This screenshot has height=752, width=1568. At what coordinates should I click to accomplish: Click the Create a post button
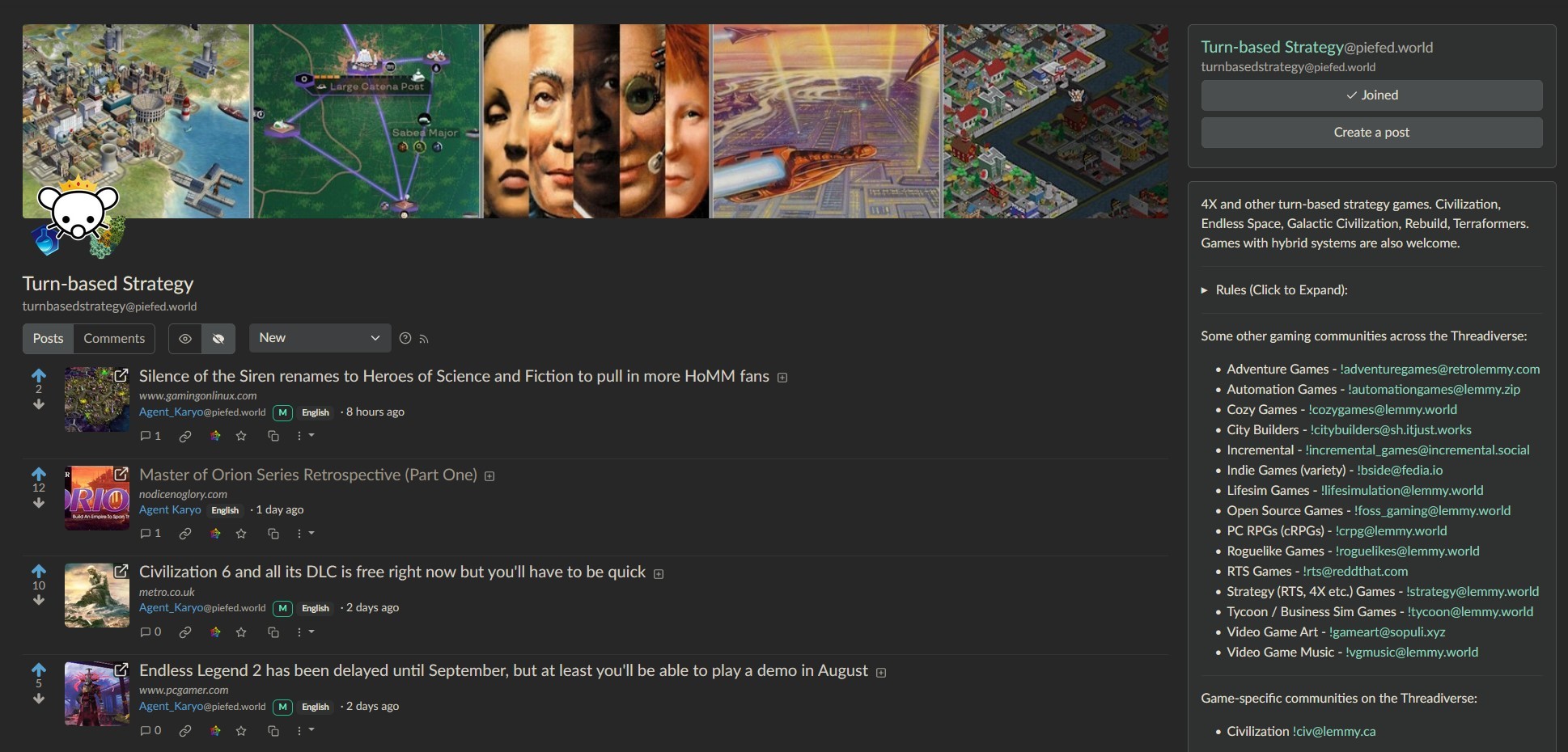tap(1371, 132)
